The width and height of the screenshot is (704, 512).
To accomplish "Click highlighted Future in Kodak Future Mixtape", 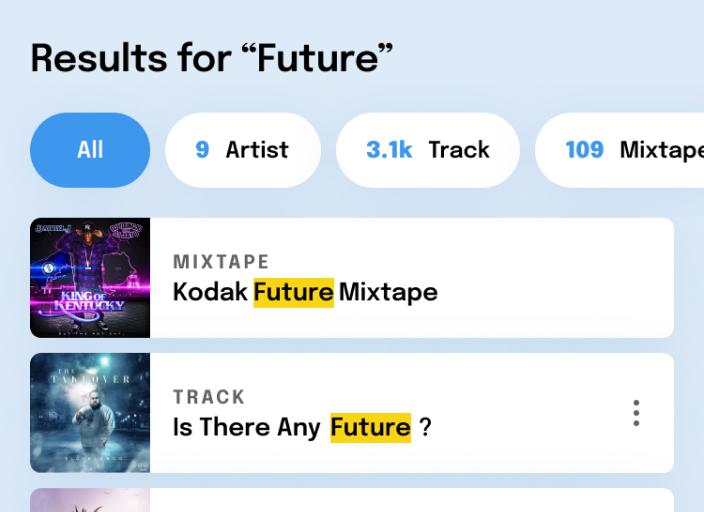I will click(x=293, y=292).
